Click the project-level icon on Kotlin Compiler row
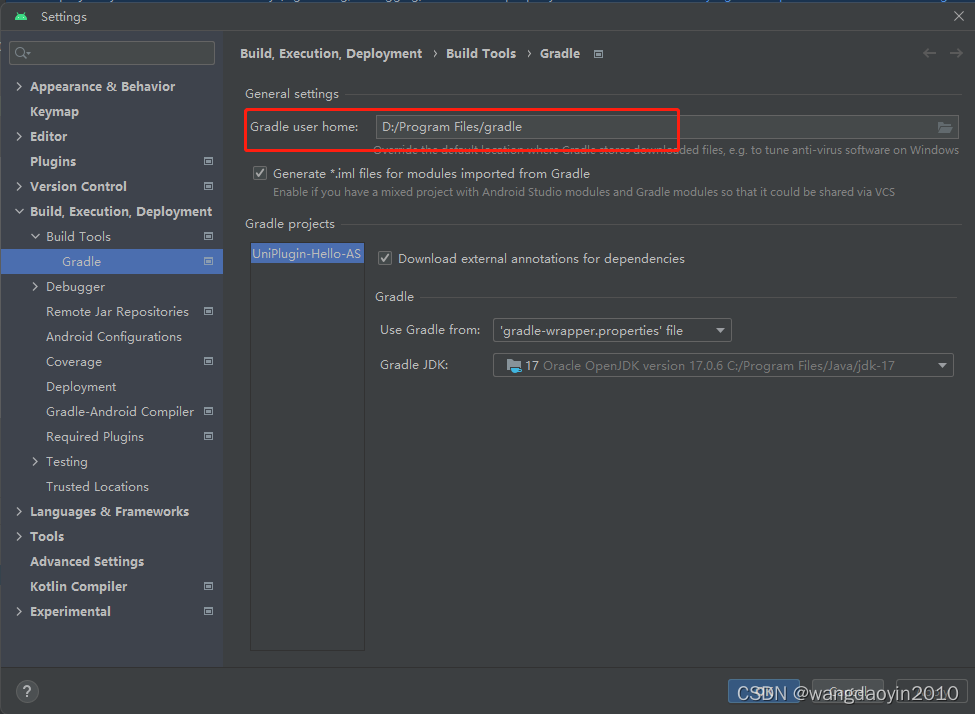 (208, 586)
